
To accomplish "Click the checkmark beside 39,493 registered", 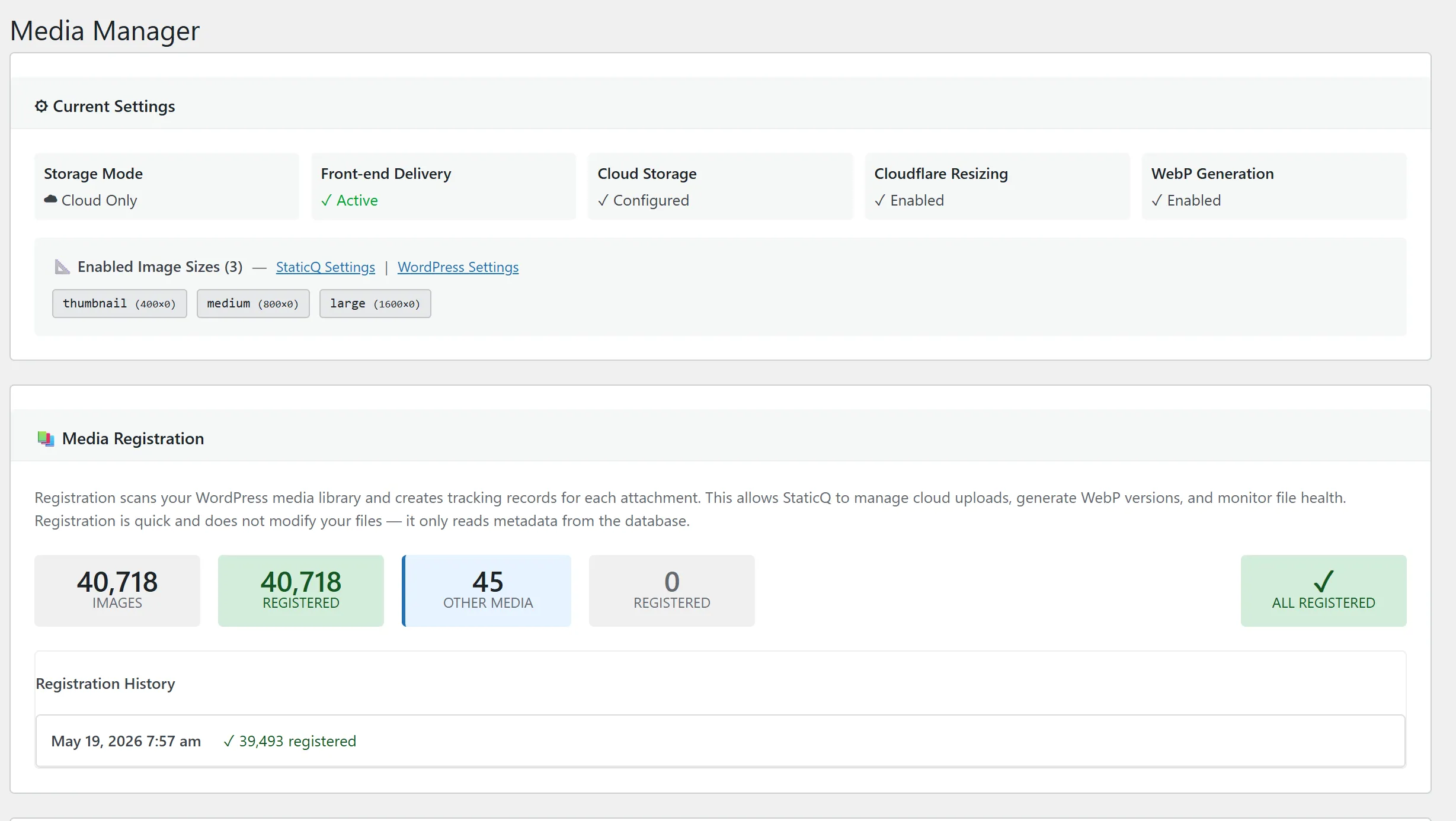I will [x=228, y=741].
